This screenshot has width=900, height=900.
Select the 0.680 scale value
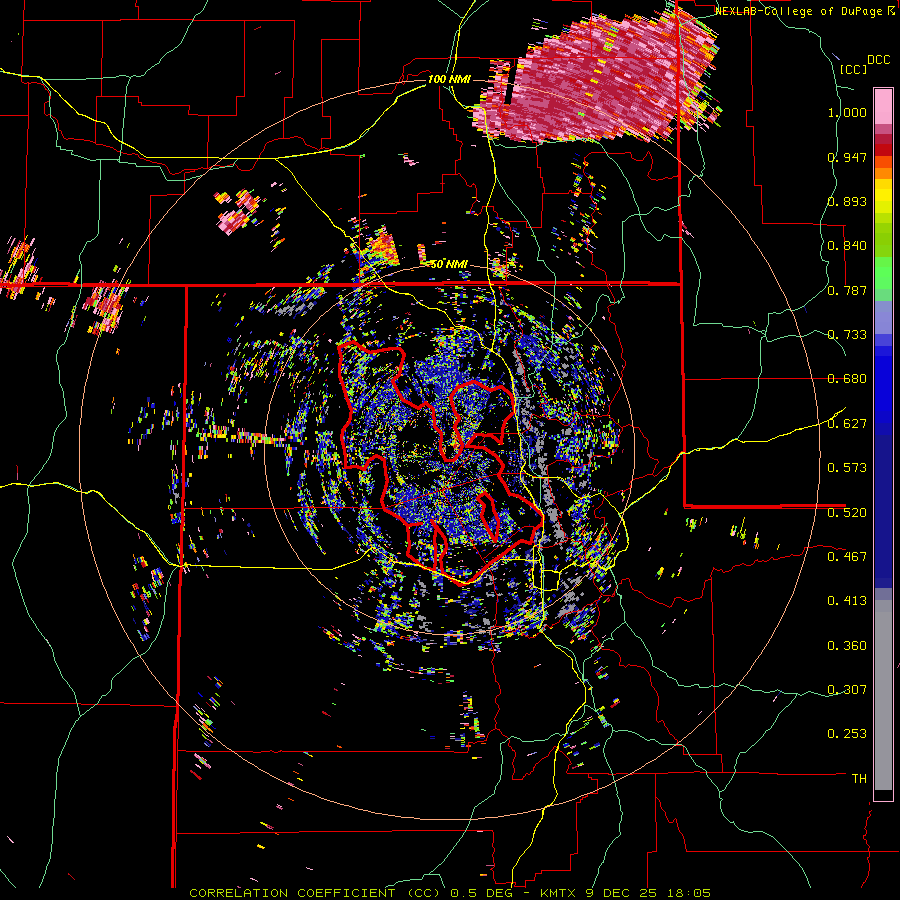pyautogui.click(x=847, y=379)
